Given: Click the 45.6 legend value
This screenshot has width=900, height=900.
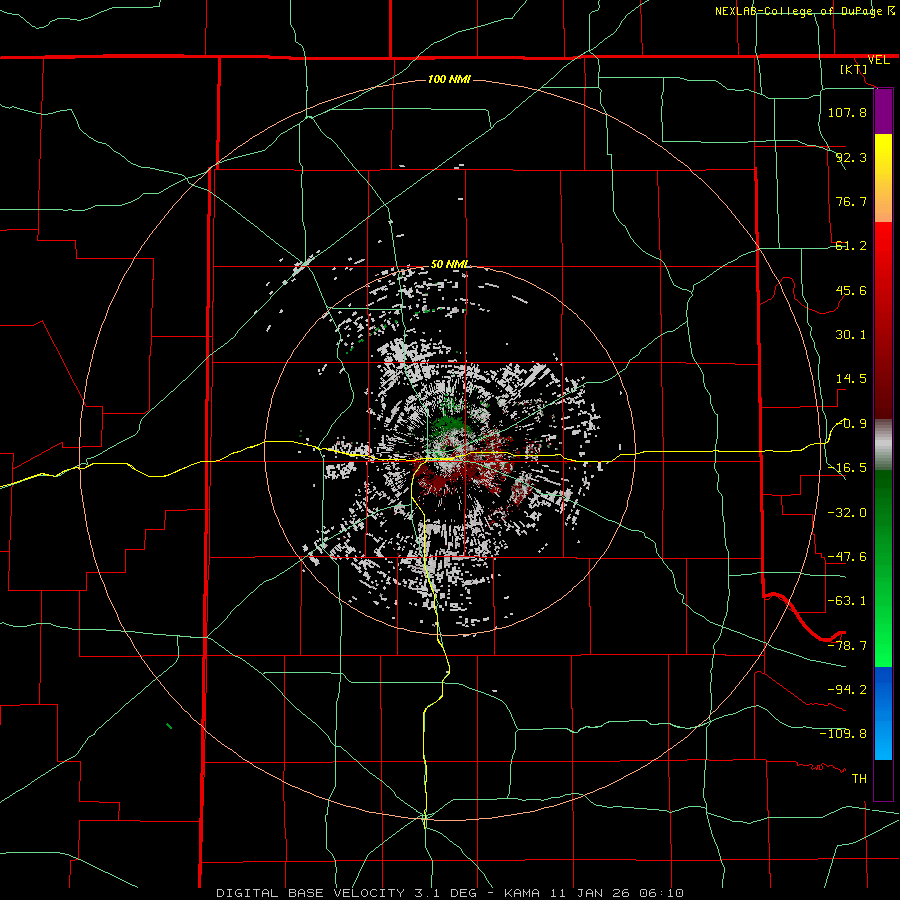Looking at the screenshot, I should click(851, 290).
